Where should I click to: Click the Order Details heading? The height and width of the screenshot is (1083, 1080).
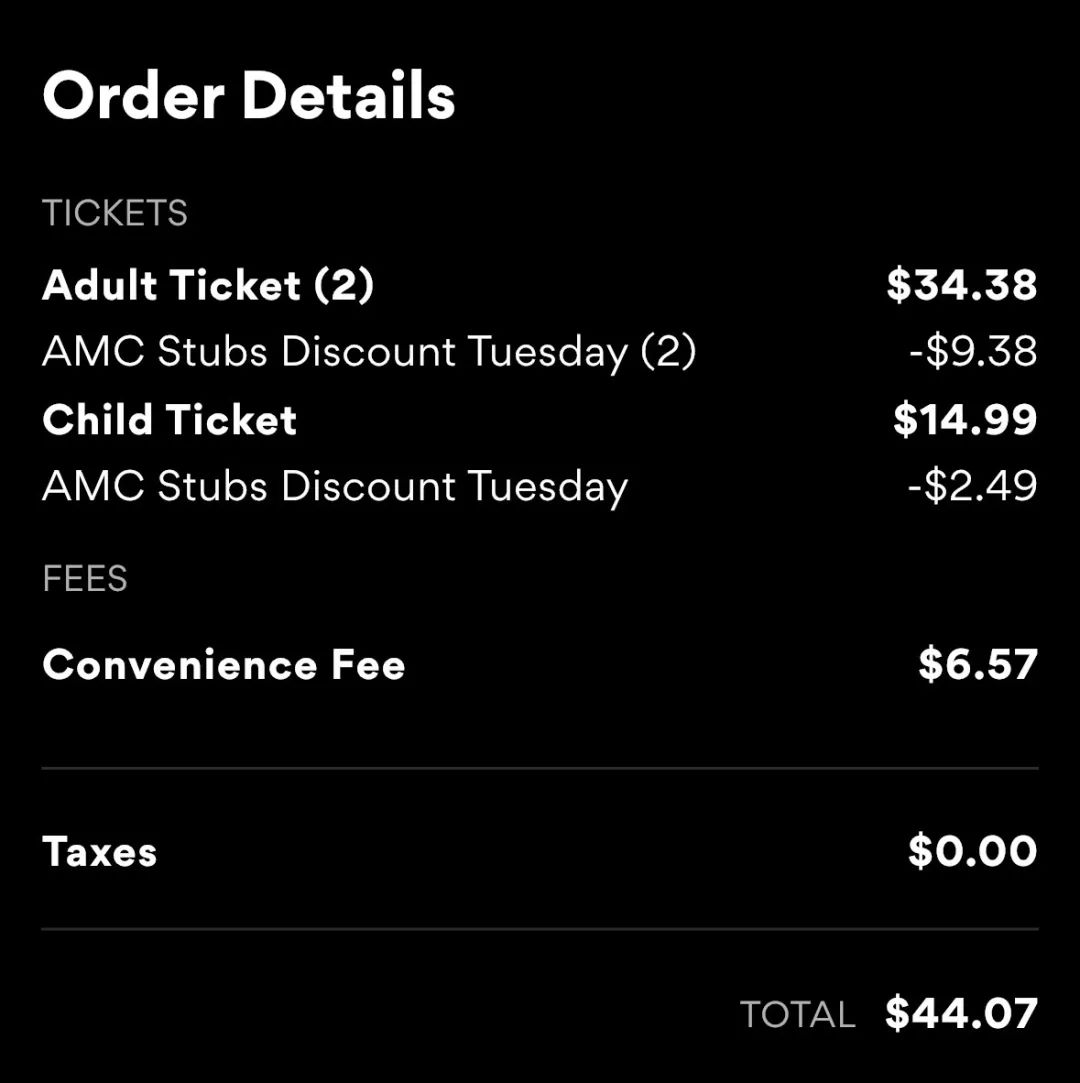(x=249, y=95)
